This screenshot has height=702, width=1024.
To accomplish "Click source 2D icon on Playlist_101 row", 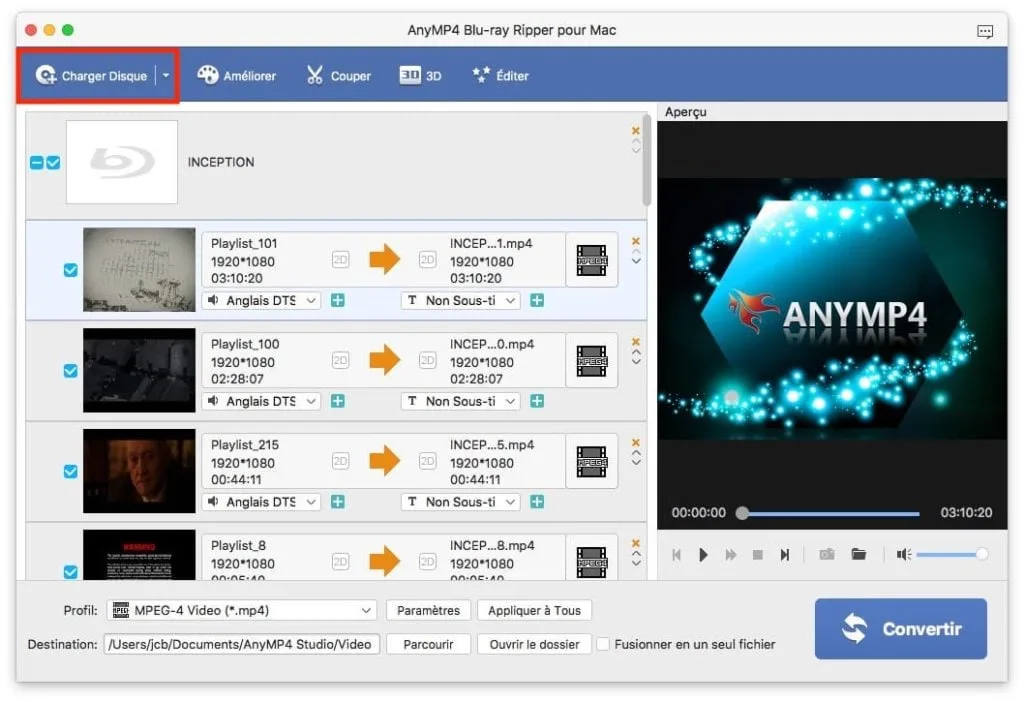I will point(340,260).
